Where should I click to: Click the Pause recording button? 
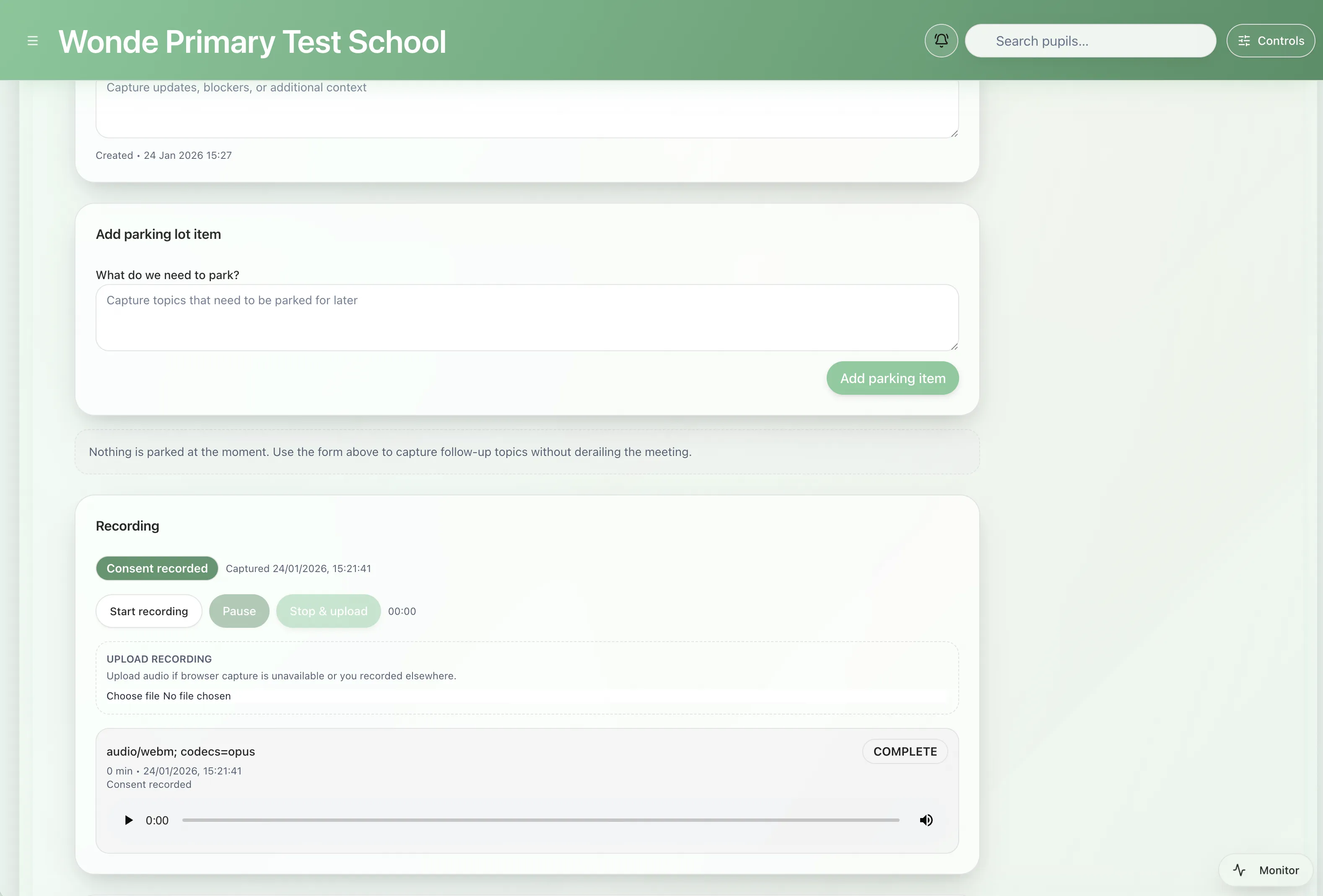[x=239, y=611]
